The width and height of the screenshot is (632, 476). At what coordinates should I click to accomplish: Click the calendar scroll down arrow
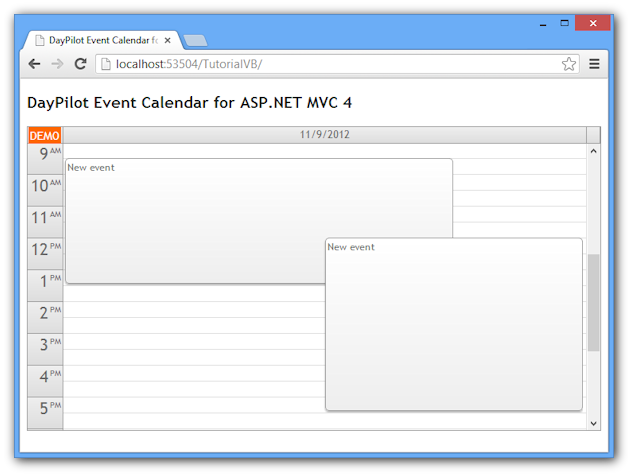[593, 423]
